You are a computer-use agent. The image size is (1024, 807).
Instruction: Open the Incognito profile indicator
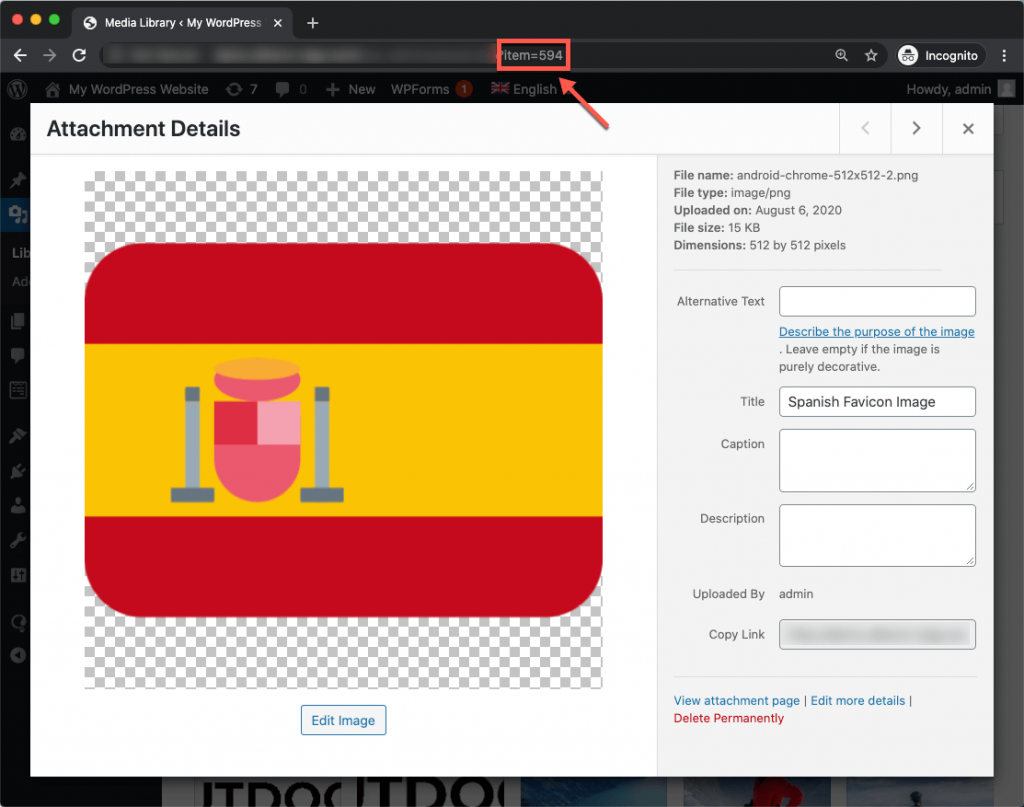click(938, 55)
